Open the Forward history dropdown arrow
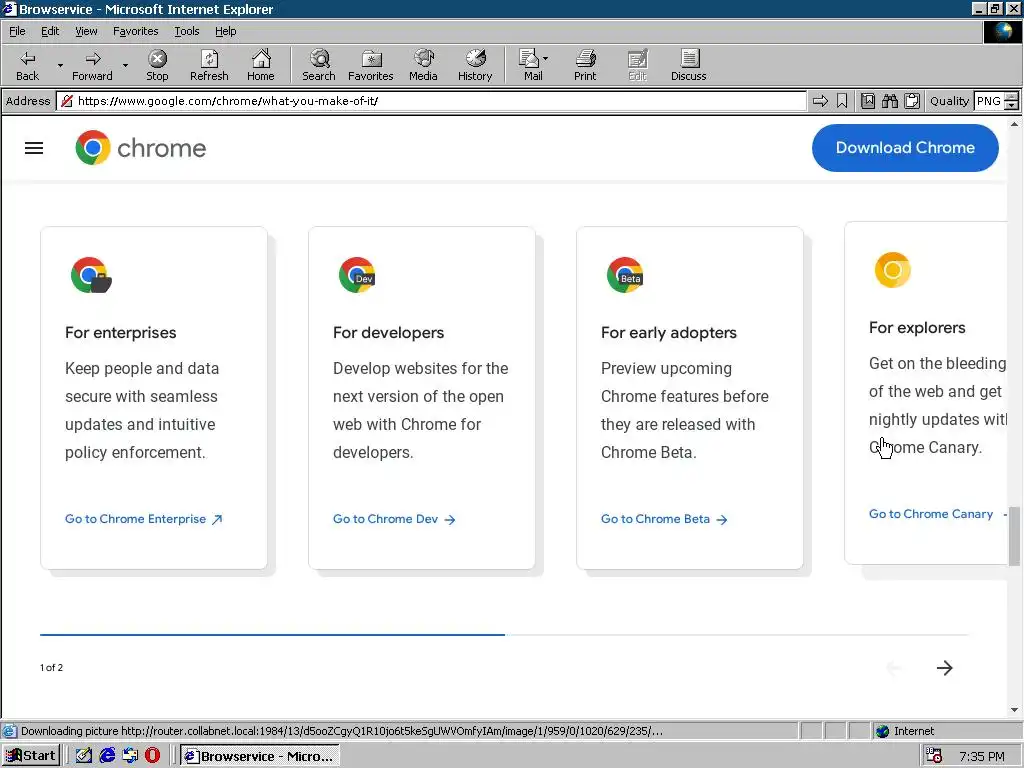The width and height of the screenshot is (1024, 768). pyautogui.click(x=125, y=65)
